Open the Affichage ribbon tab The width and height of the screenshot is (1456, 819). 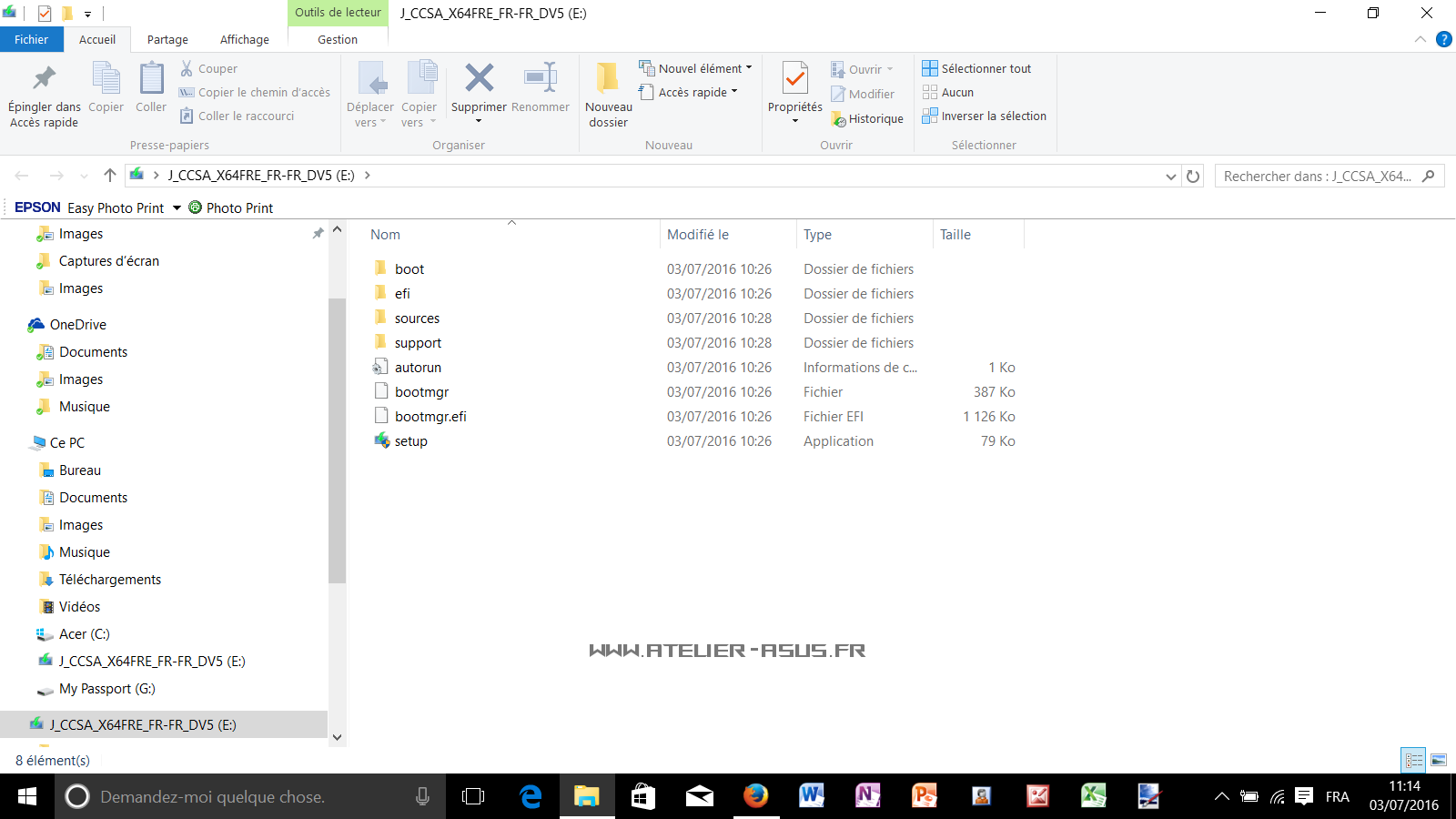point(244,39)
